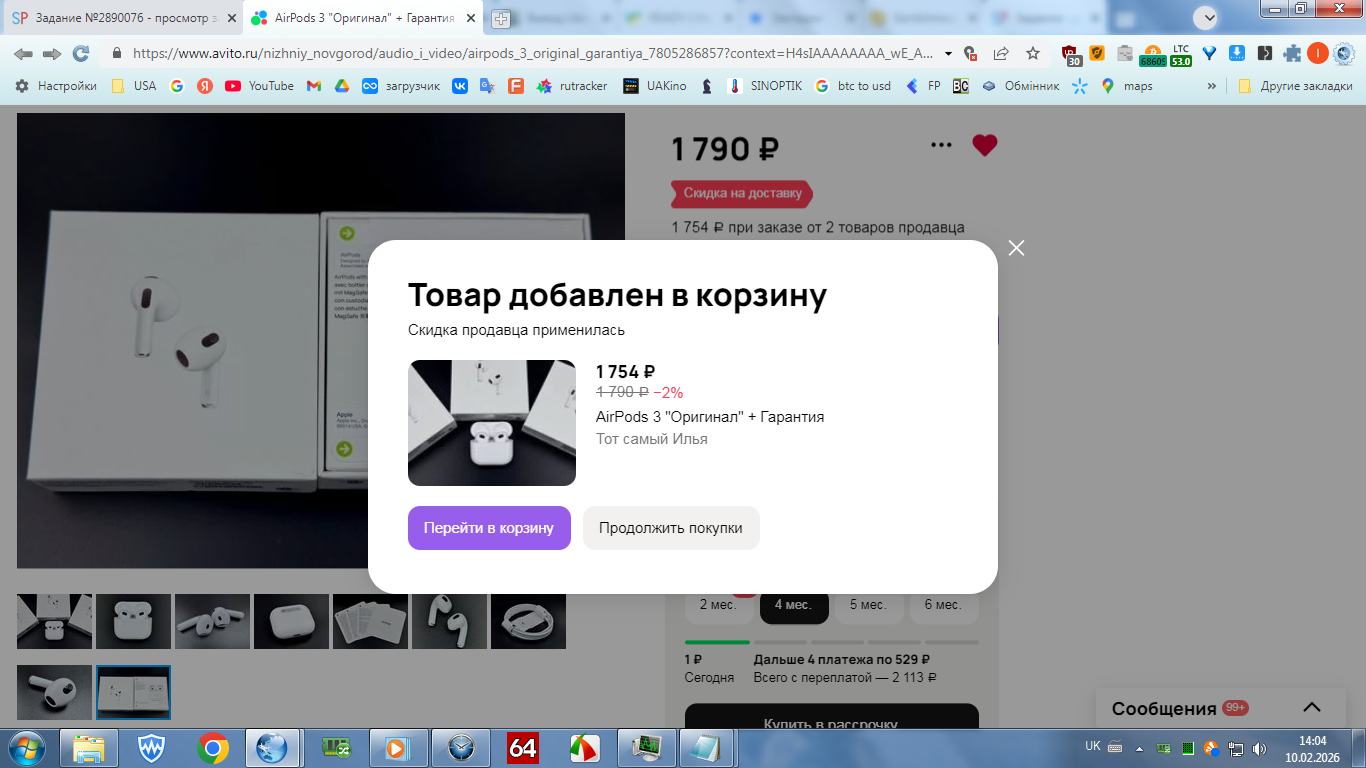Open the SINOPTIK bookmark
This screenshot has height=768, width=1366.
click(x=764, y=86)
